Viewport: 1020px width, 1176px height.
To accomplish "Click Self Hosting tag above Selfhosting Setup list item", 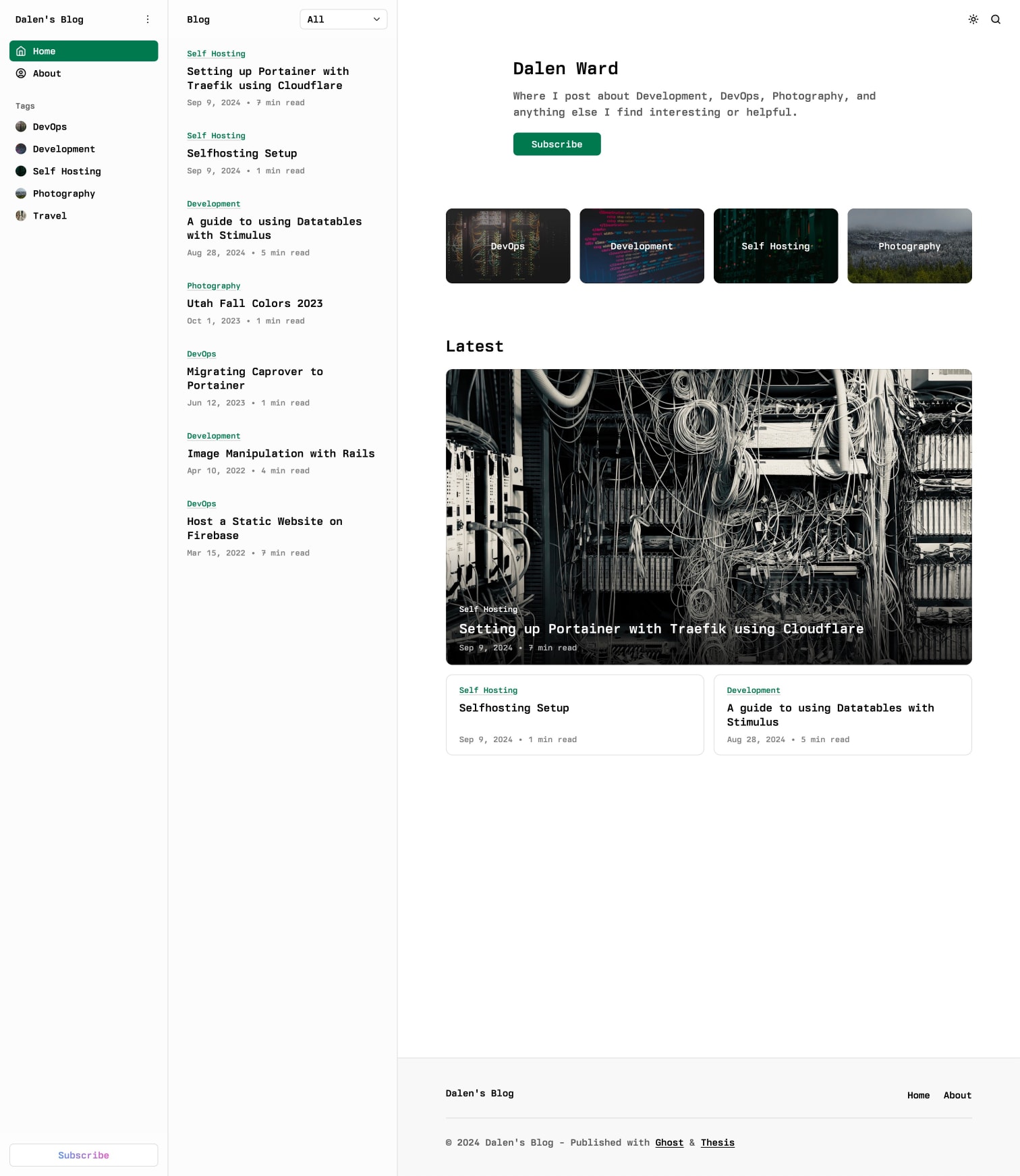I will tap(216, 136).
